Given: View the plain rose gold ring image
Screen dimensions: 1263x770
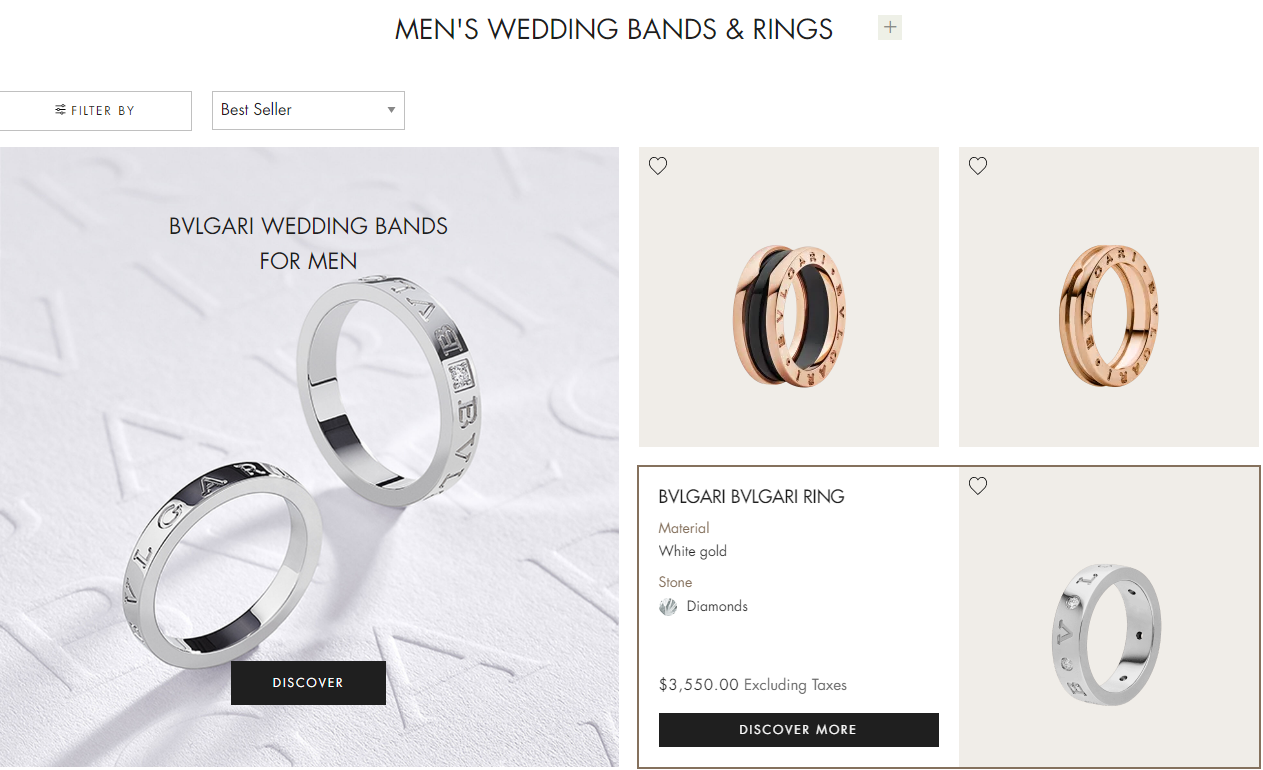Looking at the screenshot, I should pos(1109,297).
